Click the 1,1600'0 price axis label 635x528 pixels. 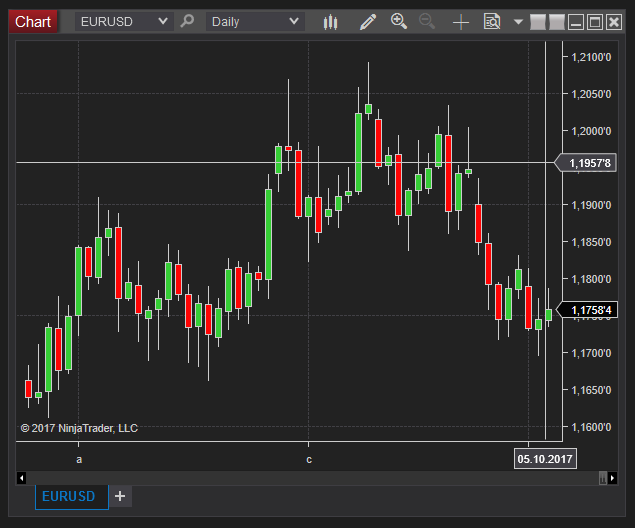pyautogui.click(x=591, y=427)
